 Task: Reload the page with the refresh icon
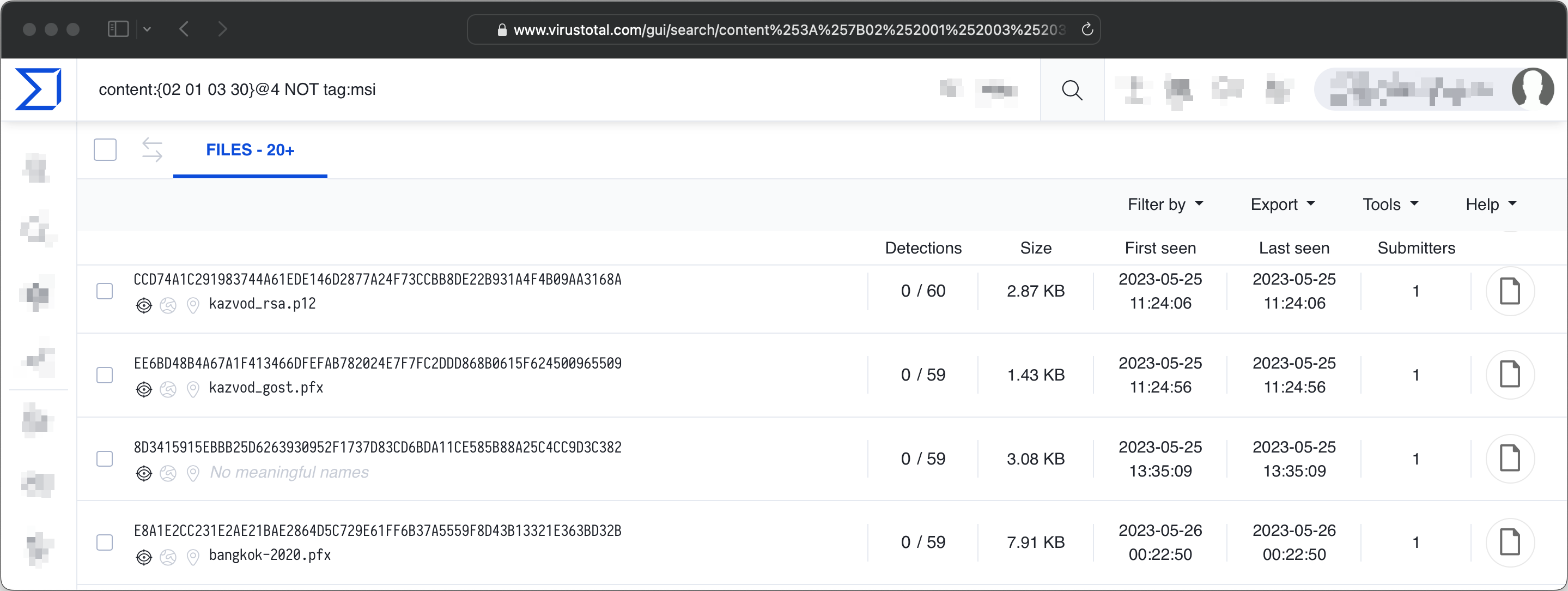point(1087,29)
